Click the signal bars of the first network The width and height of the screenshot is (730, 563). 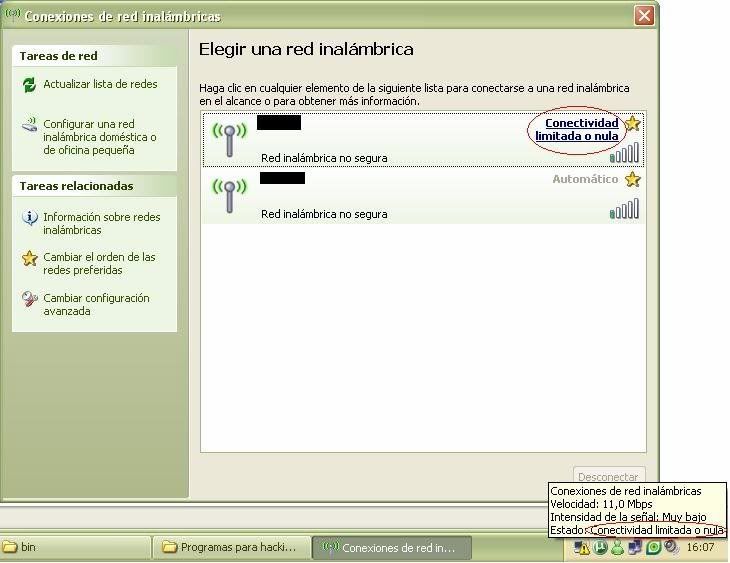[624, 153]
